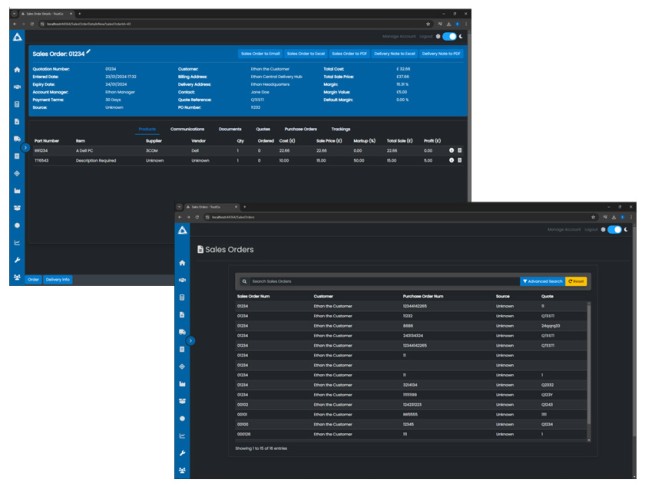Click the Delivery Info button at the bottom
The image size is (645, 489).
click(58, 279)
